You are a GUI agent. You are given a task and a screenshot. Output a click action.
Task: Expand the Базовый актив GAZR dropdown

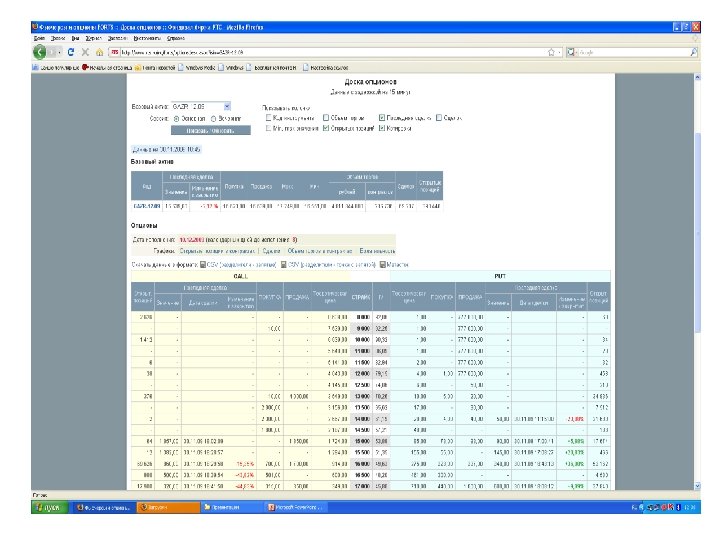(227, 107)
